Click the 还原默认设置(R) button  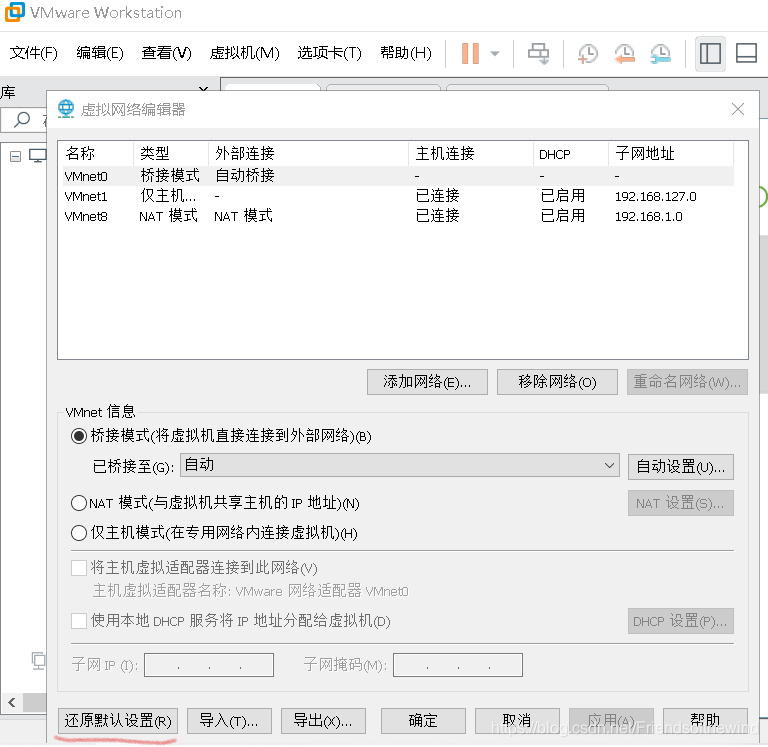(118, 721)
